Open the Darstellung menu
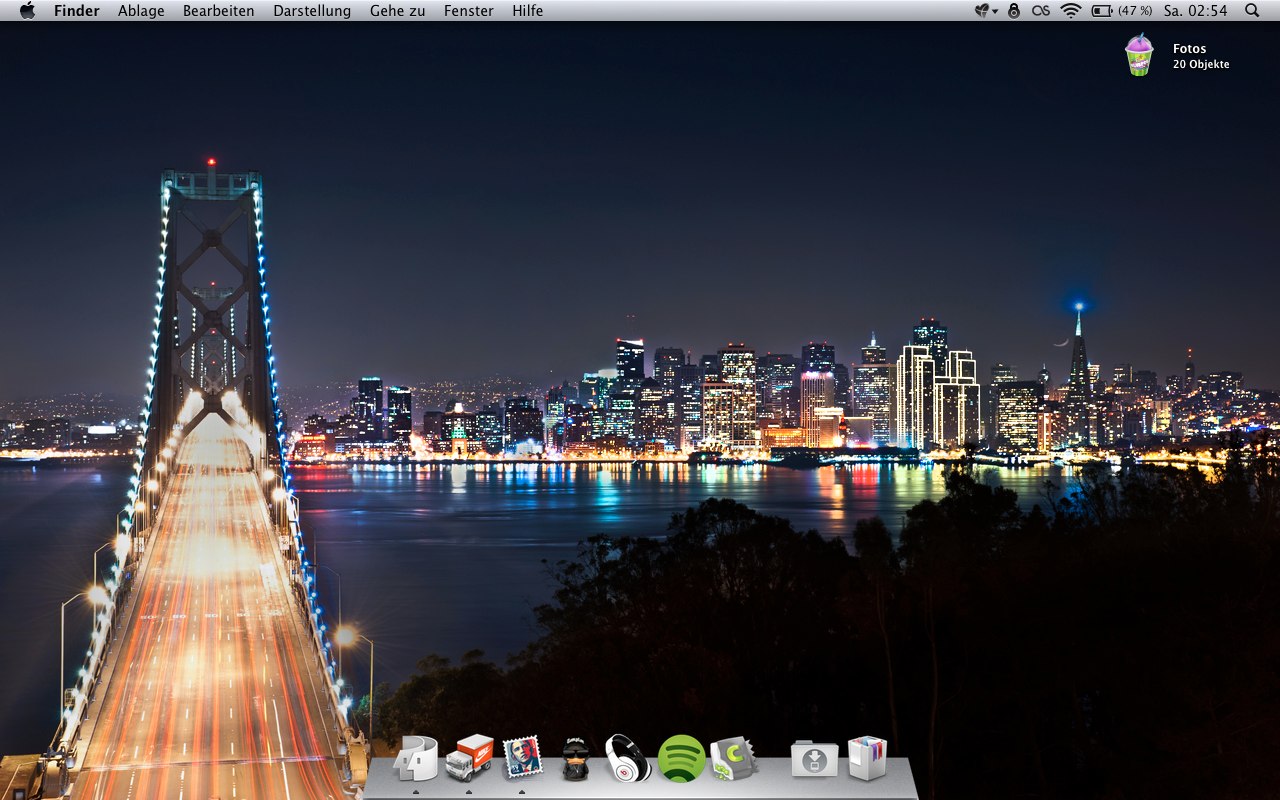This screenshot has width=1280, height=800. pyautogui.click(x=312, y=11)
